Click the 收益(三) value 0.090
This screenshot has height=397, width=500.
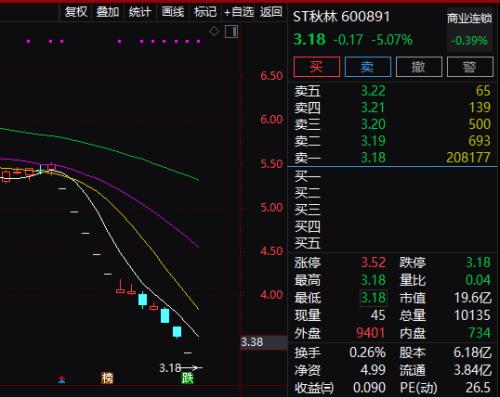369,387
